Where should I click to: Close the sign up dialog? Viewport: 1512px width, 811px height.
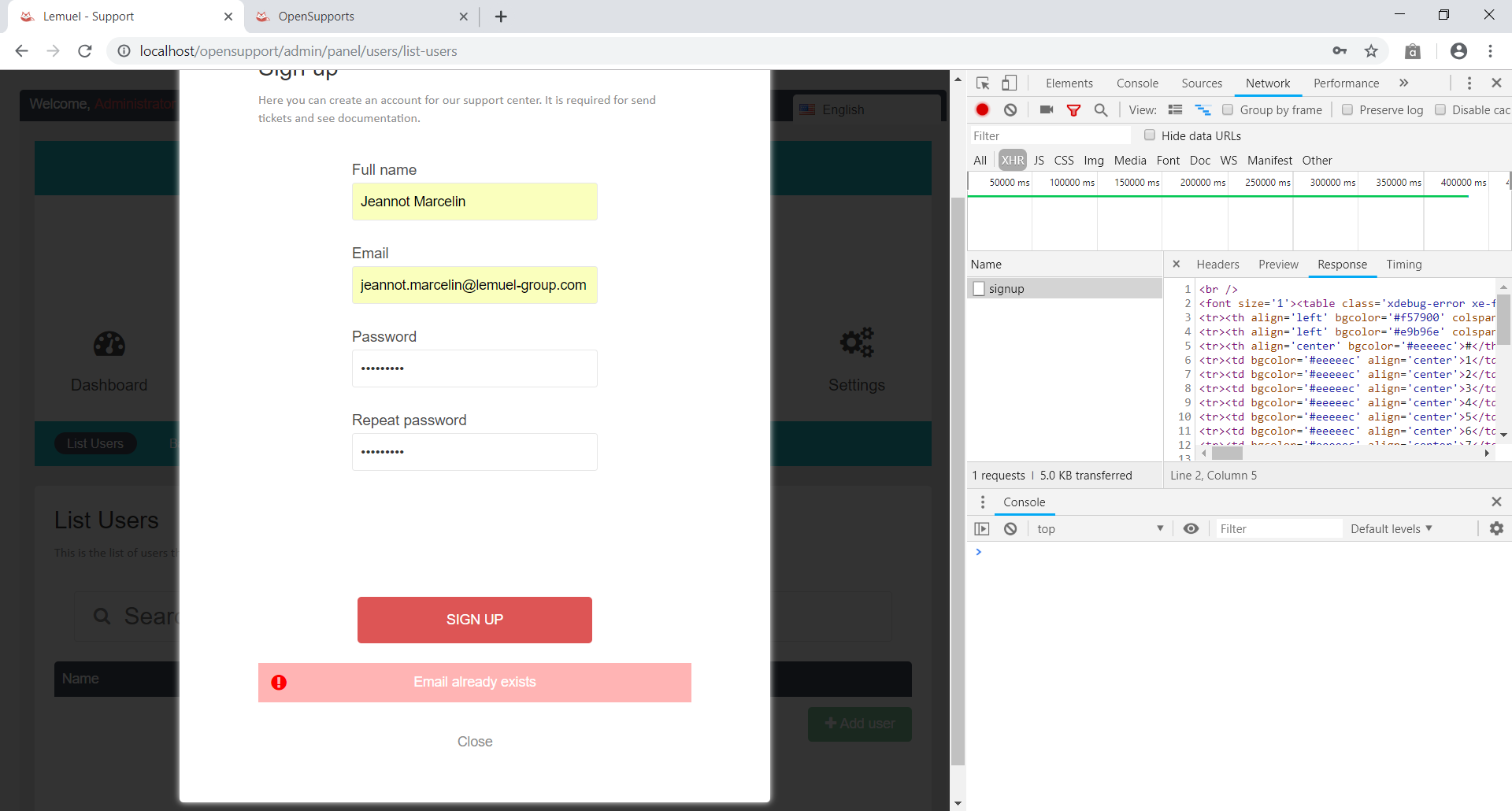[474, 741]
